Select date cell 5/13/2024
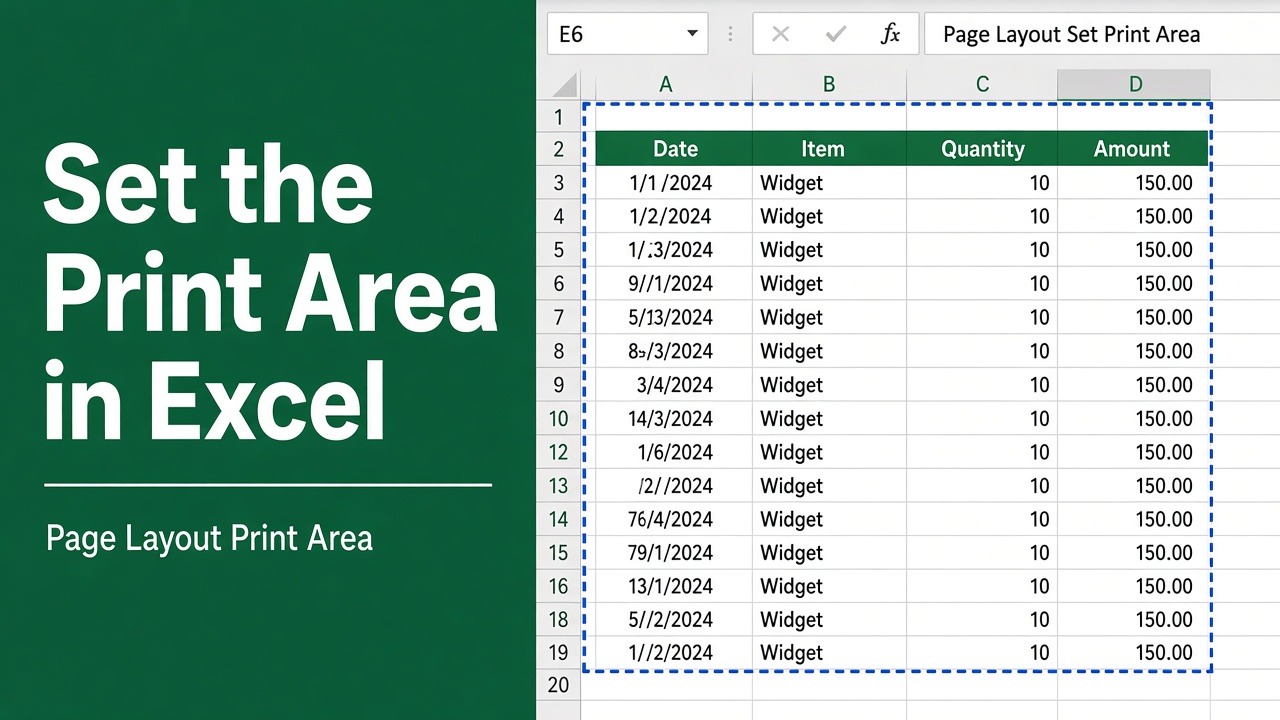1280x720 pixels. point(674,317)
